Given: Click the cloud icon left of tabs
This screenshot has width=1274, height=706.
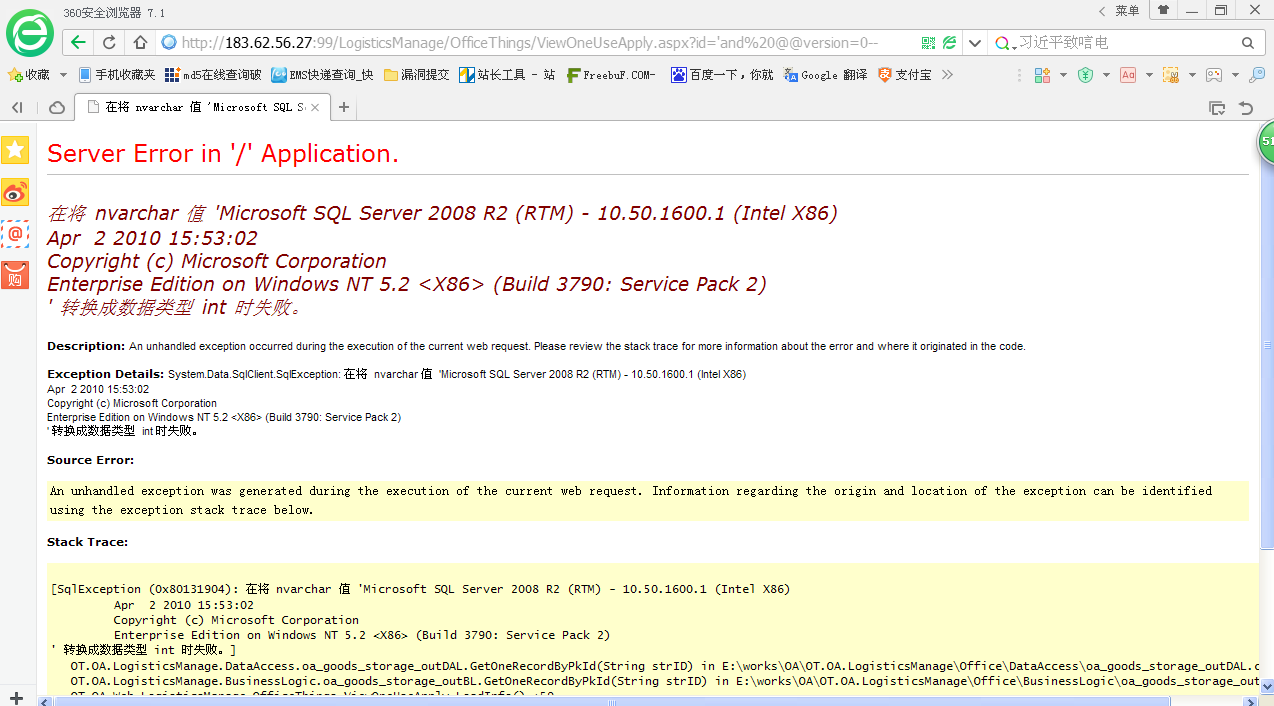Looking at the screenshot, I should click(57, 107).
